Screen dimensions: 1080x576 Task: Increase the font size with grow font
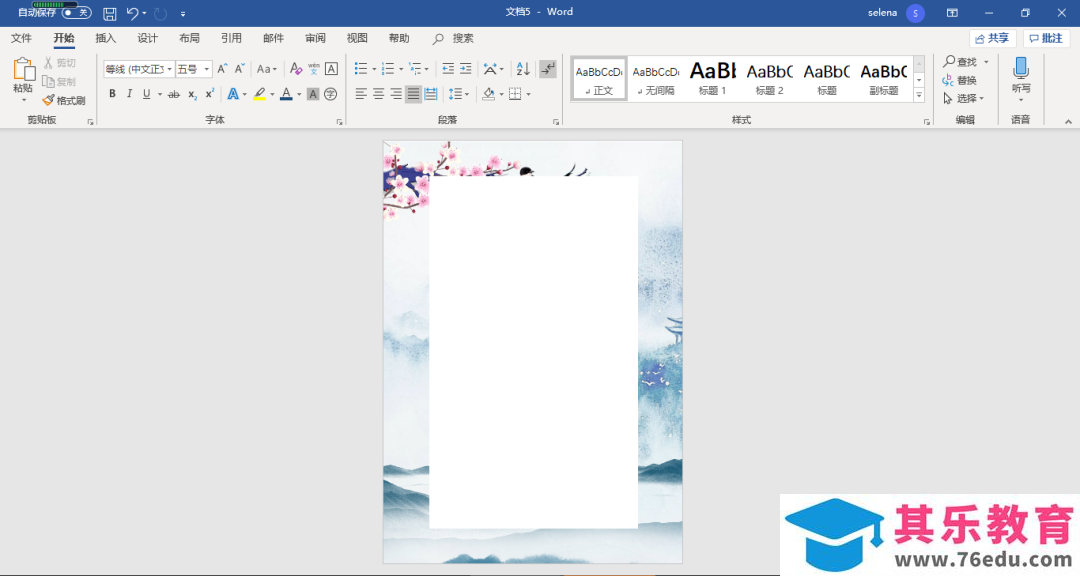tap(222, 69)
